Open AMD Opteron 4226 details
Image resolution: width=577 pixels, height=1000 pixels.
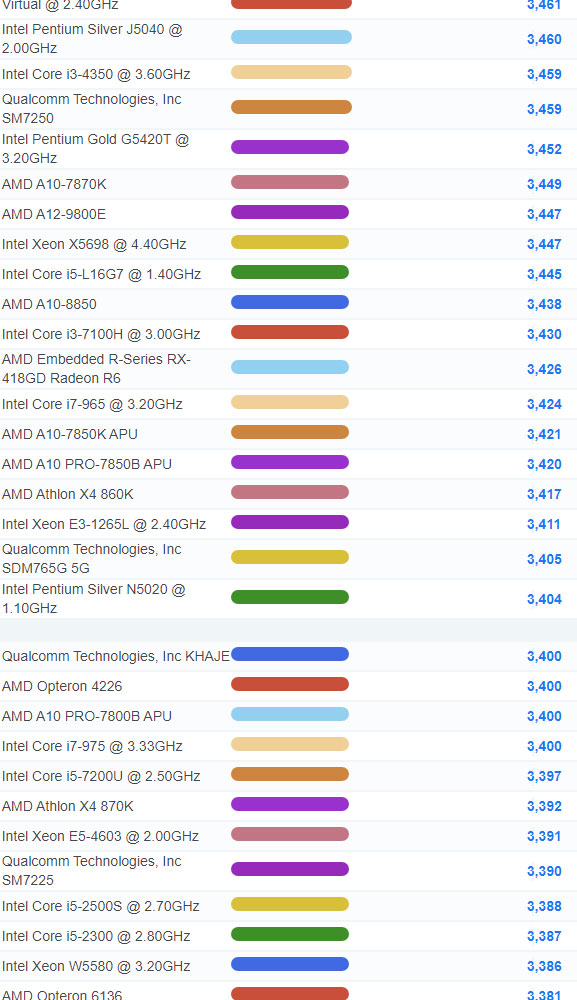click(x=62, y=686)
